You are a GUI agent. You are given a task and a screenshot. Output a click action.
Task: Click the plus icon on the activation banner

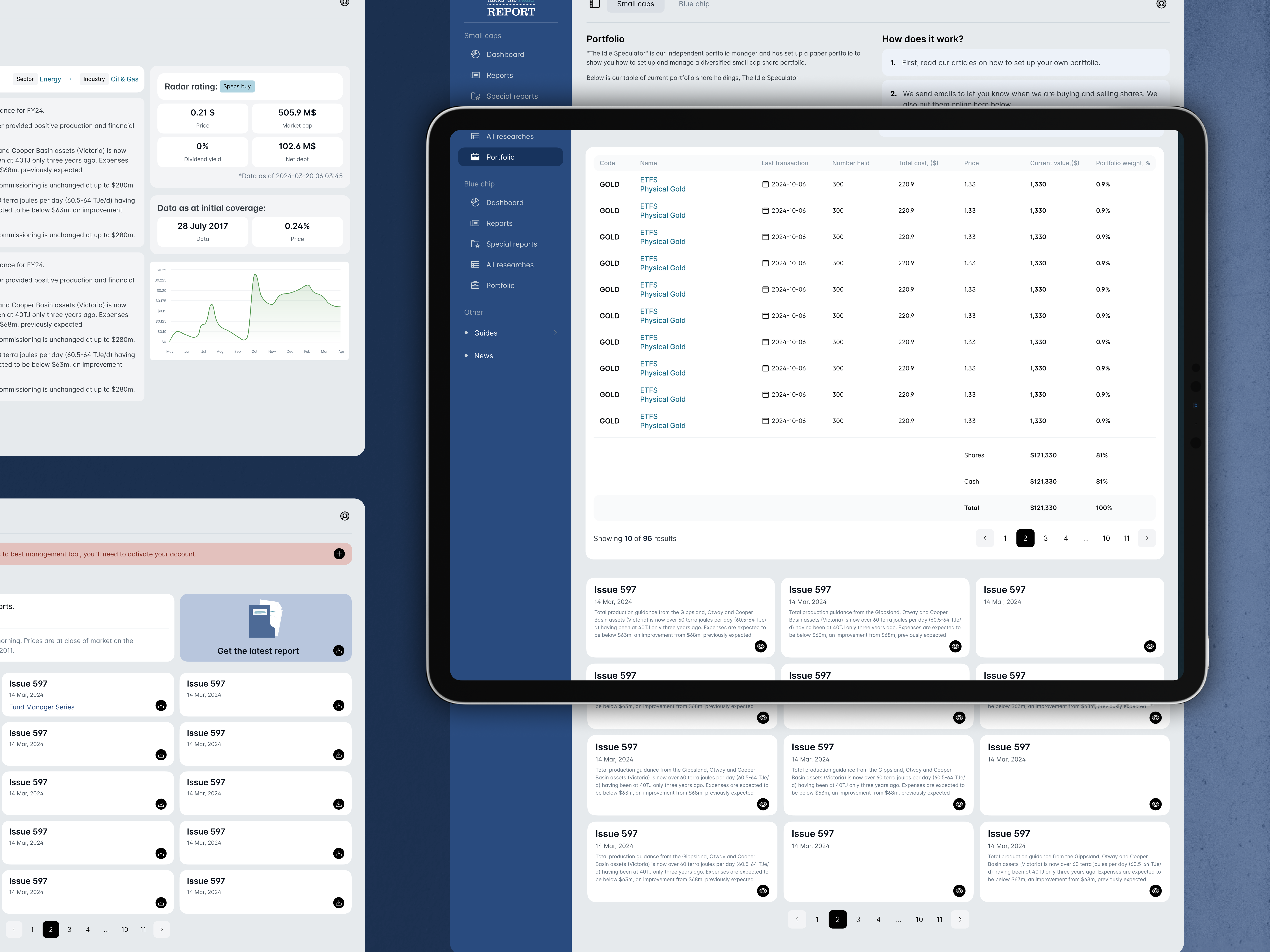(339, 554)
